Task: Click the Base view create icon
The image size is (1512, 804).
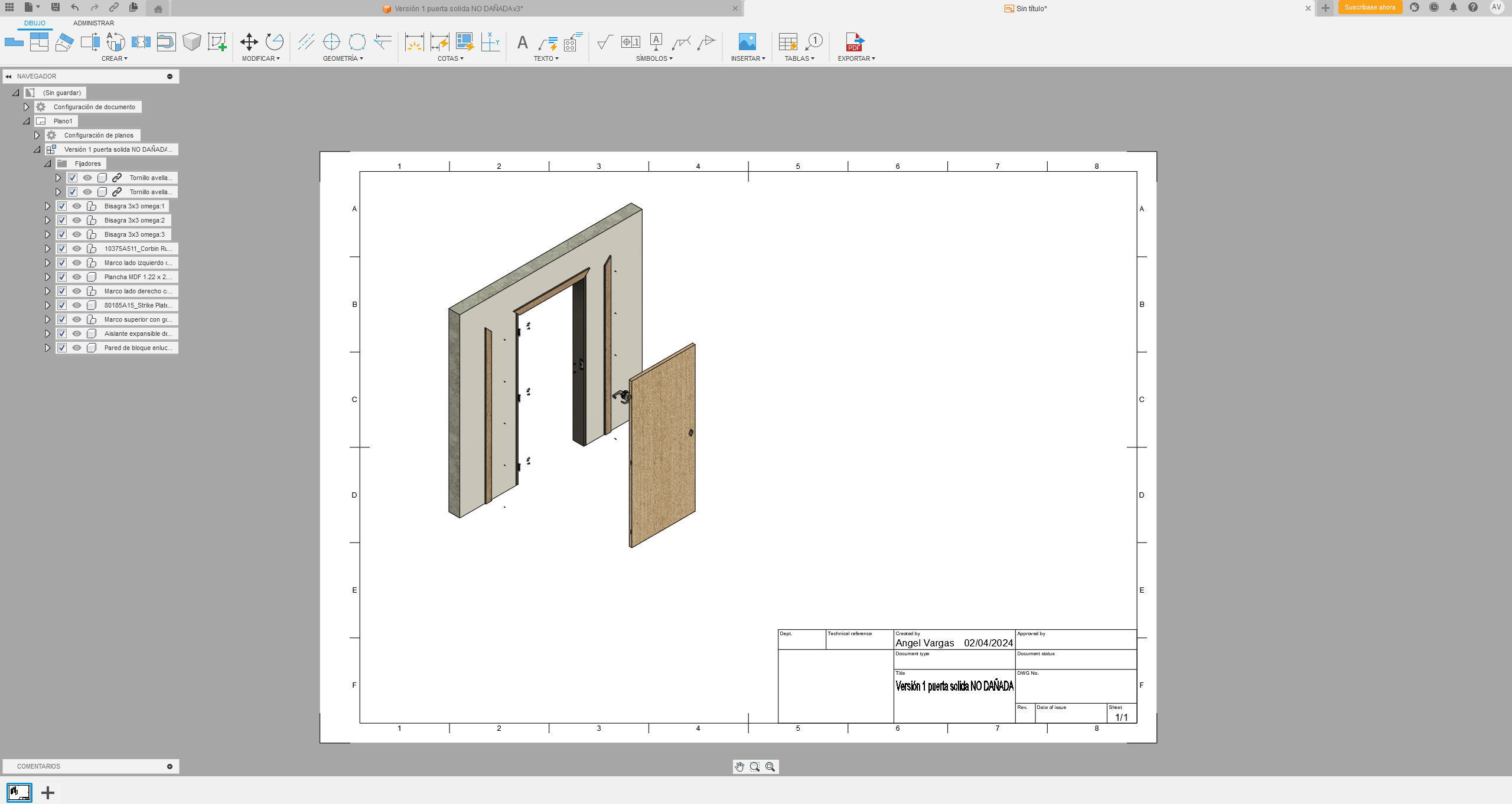Action: (x=14, y=42)
